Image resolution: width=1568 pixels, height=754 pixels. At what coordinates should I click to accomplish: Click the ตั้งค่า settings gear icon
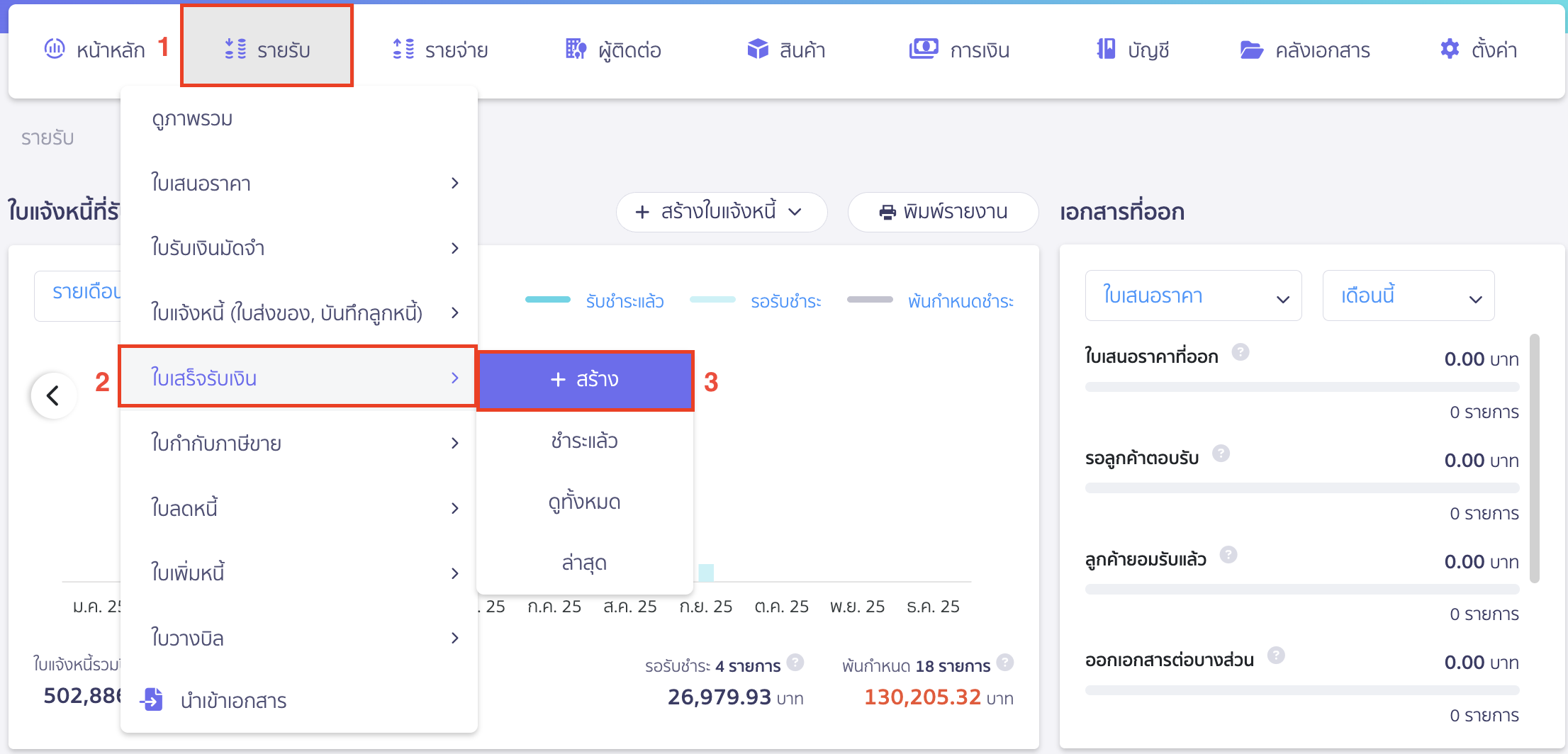pos(1448,49)
